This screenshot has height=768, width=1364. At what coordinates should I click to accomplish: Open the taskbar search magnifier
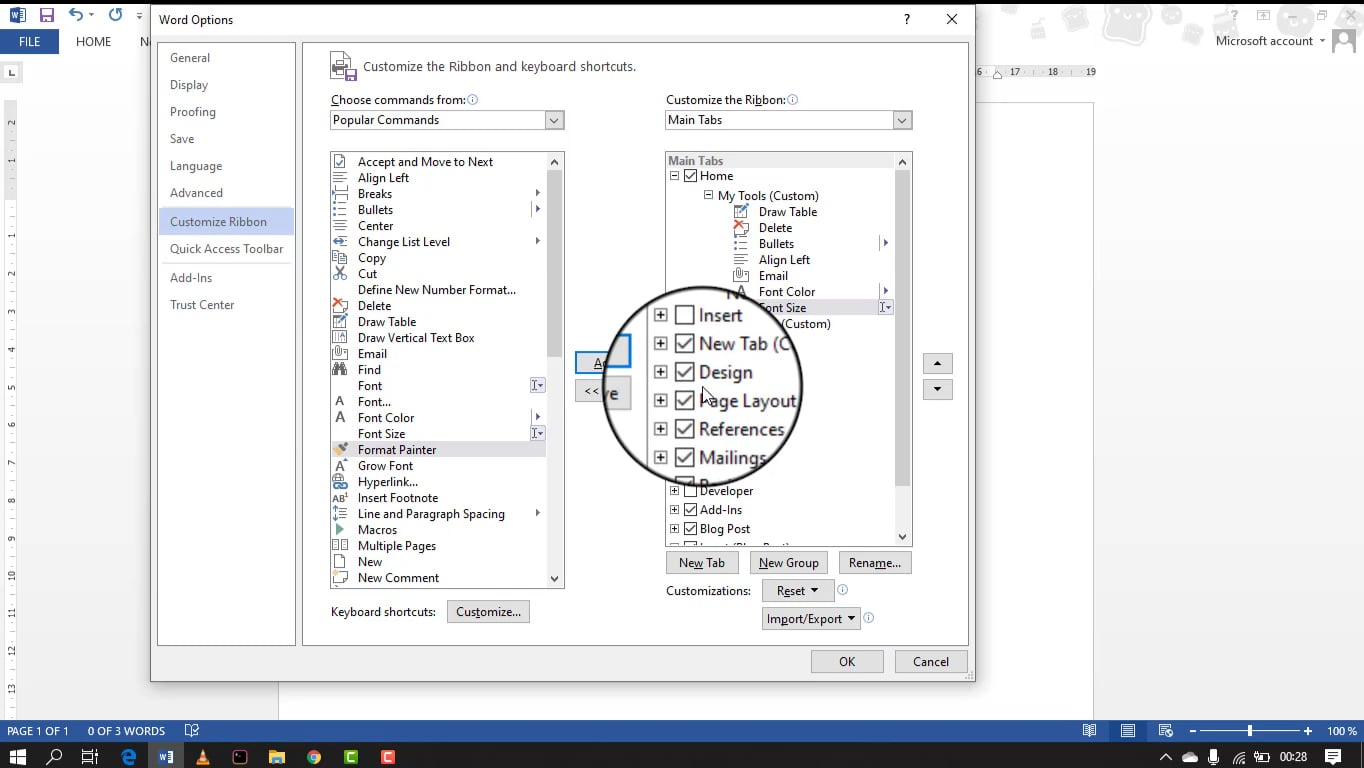pos(55,757)
